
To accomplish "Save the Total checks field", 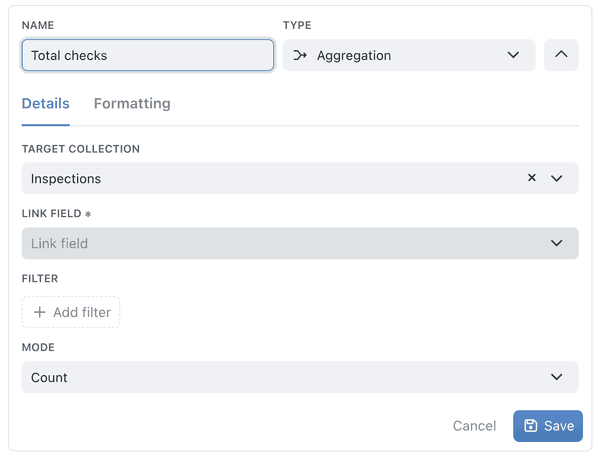I will [x=548, y=426].
